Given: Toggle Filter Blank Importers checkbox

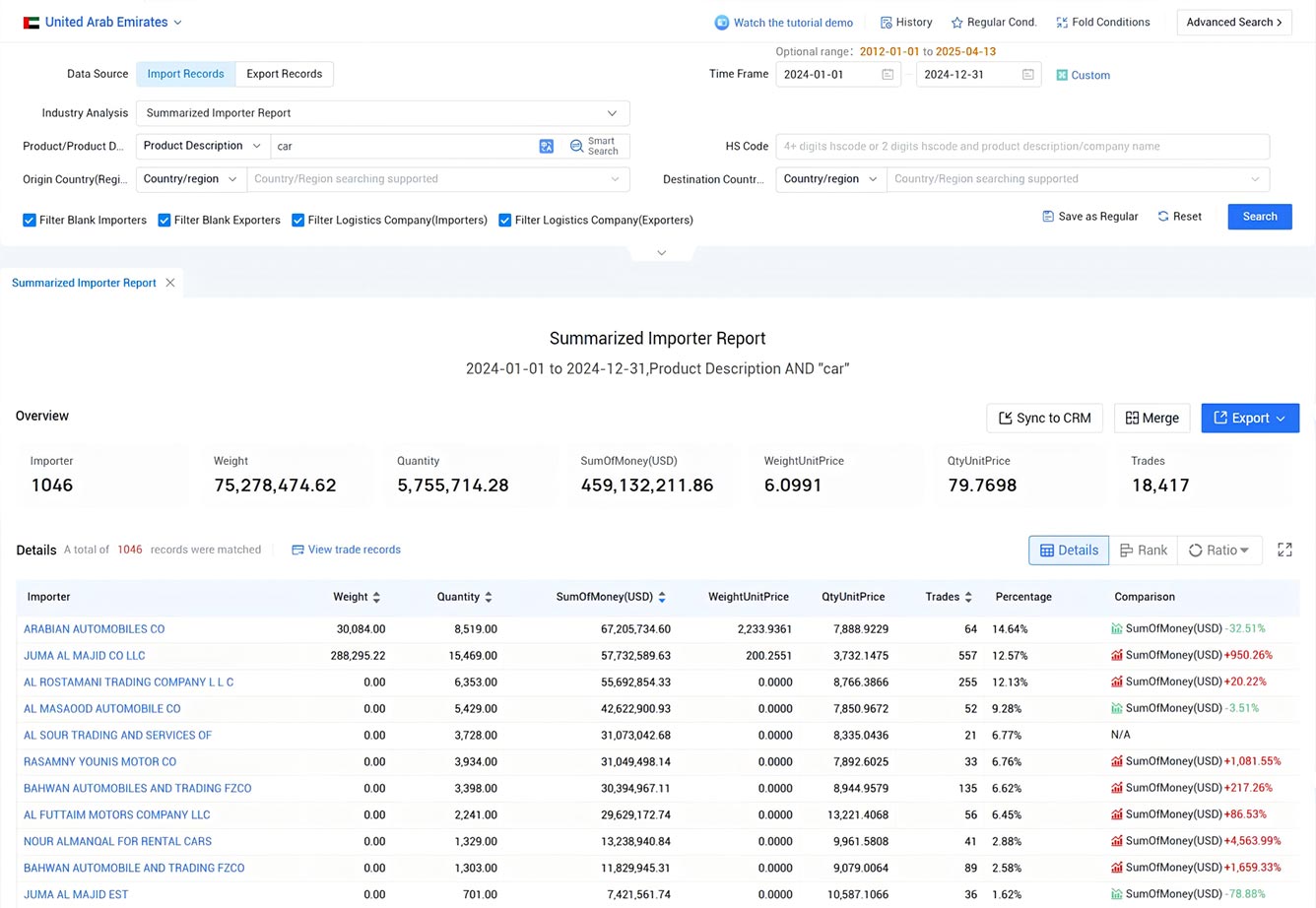Looking at the screenshot, I should [30, 221].
